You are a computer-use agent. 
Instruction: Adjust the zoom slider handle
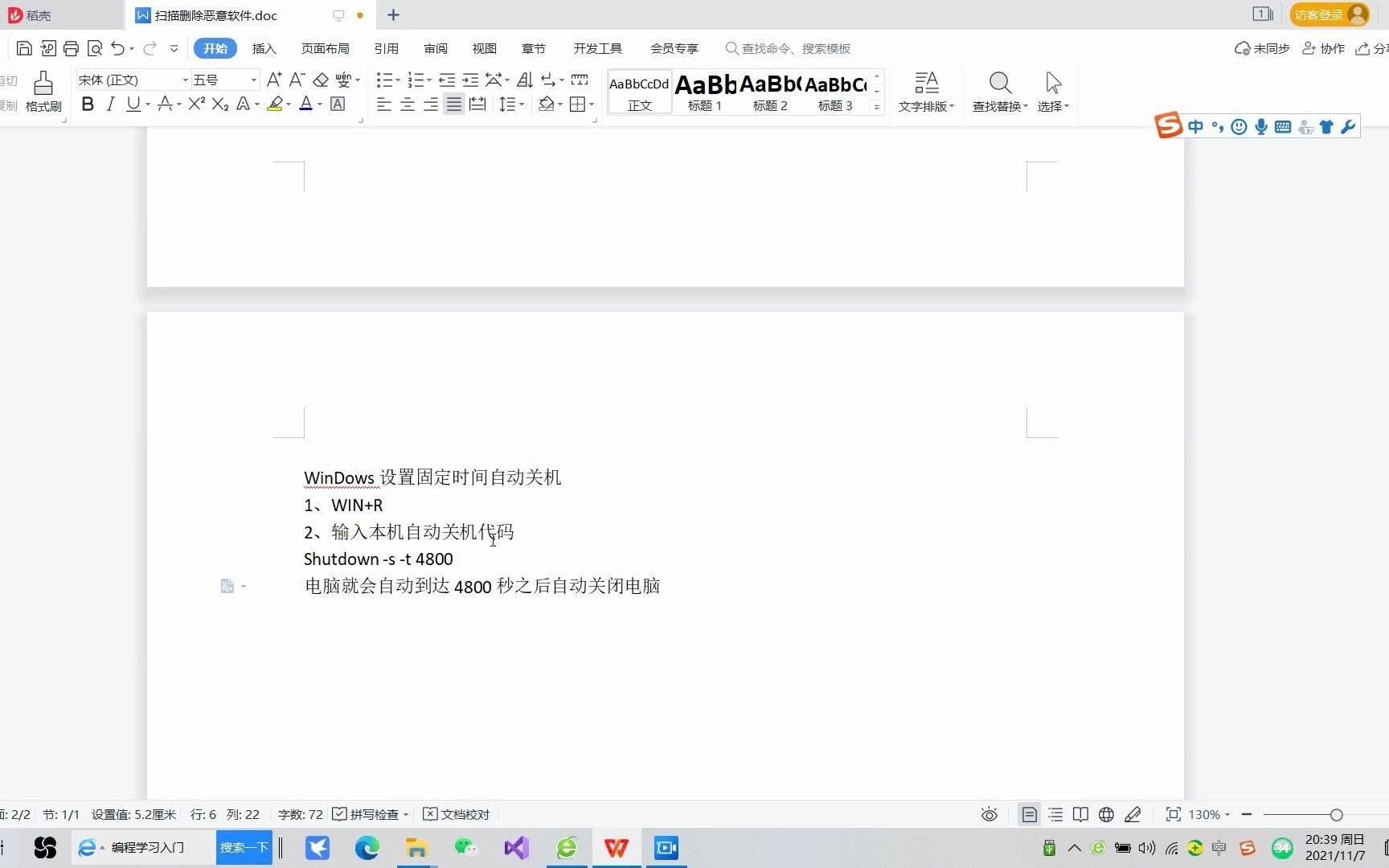1336,814
